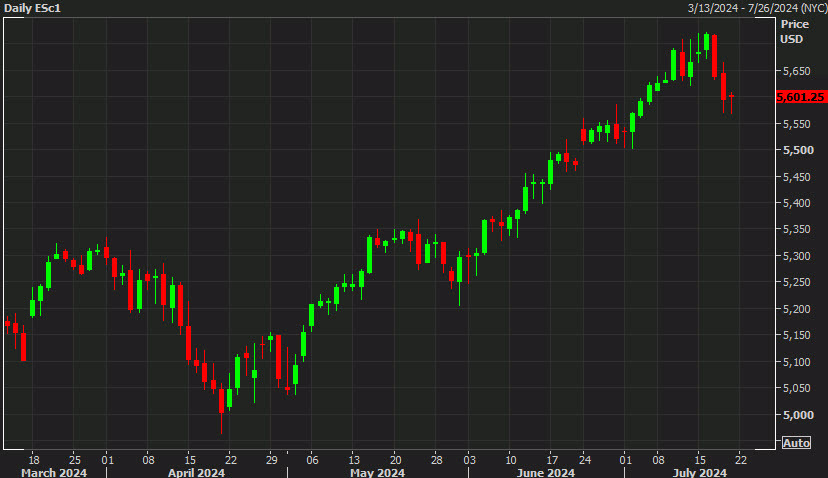Select the 5,601.25 current price tag
828x478 pixels.
[798, 97]
